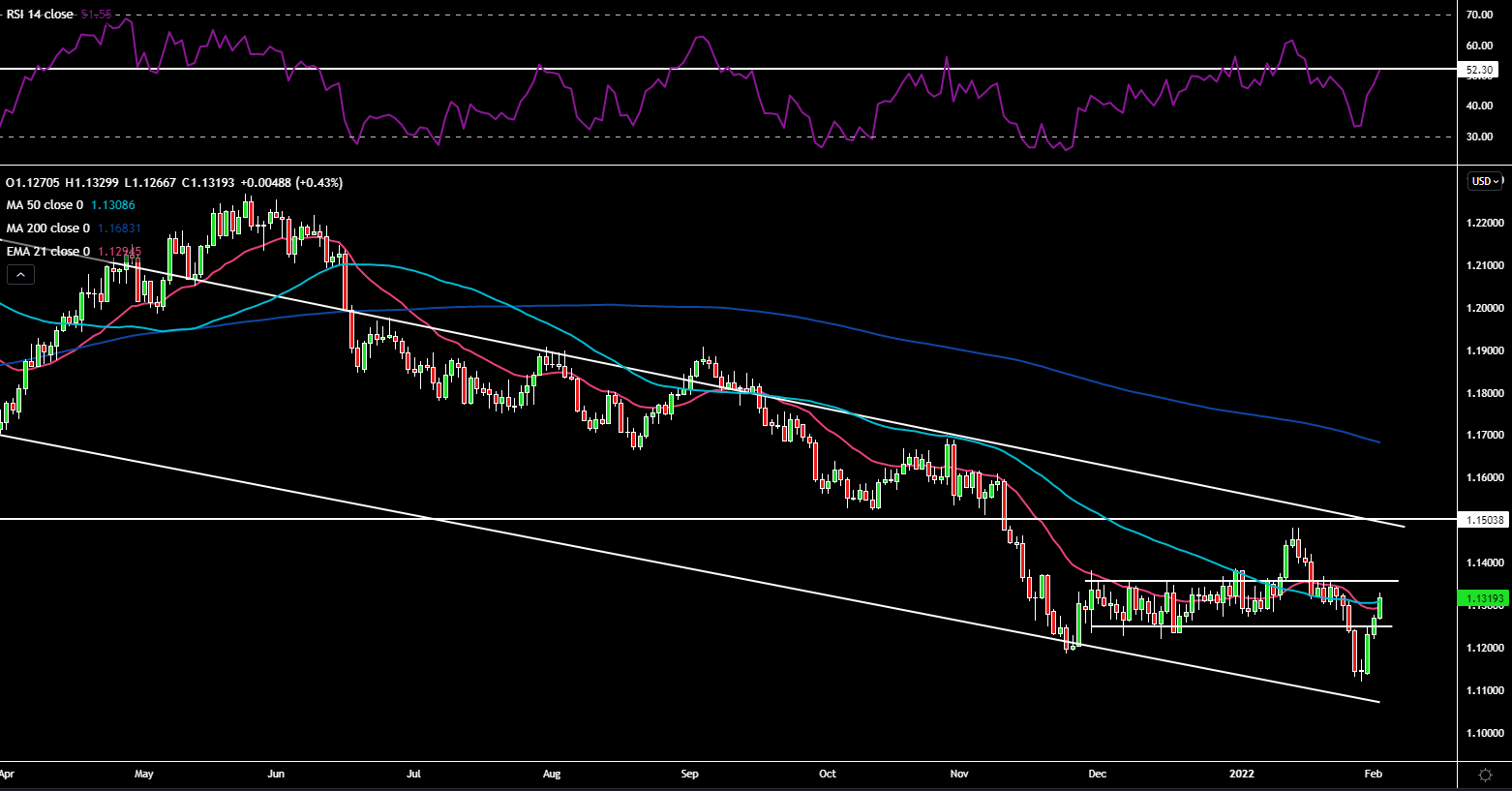Click the 70.00 RSI axis label

tap(1479, 15)
